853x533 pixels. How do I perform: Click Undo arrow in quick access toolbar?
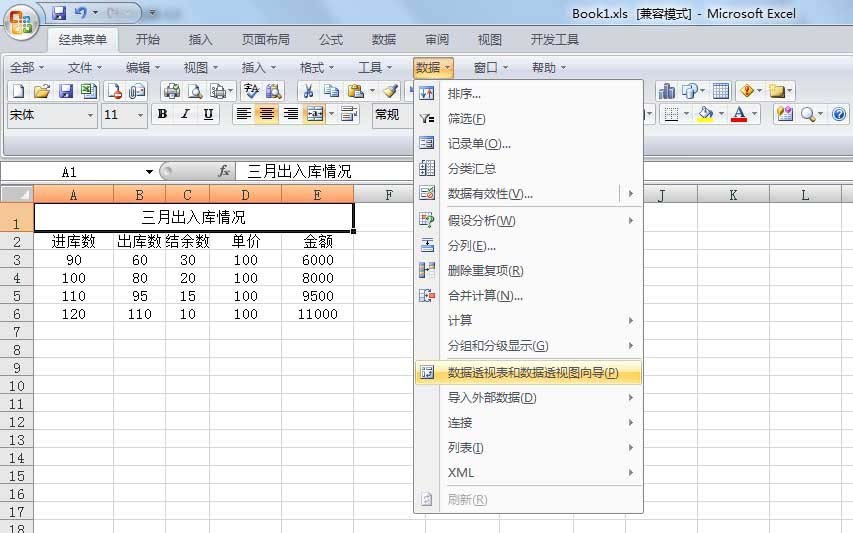81,13
